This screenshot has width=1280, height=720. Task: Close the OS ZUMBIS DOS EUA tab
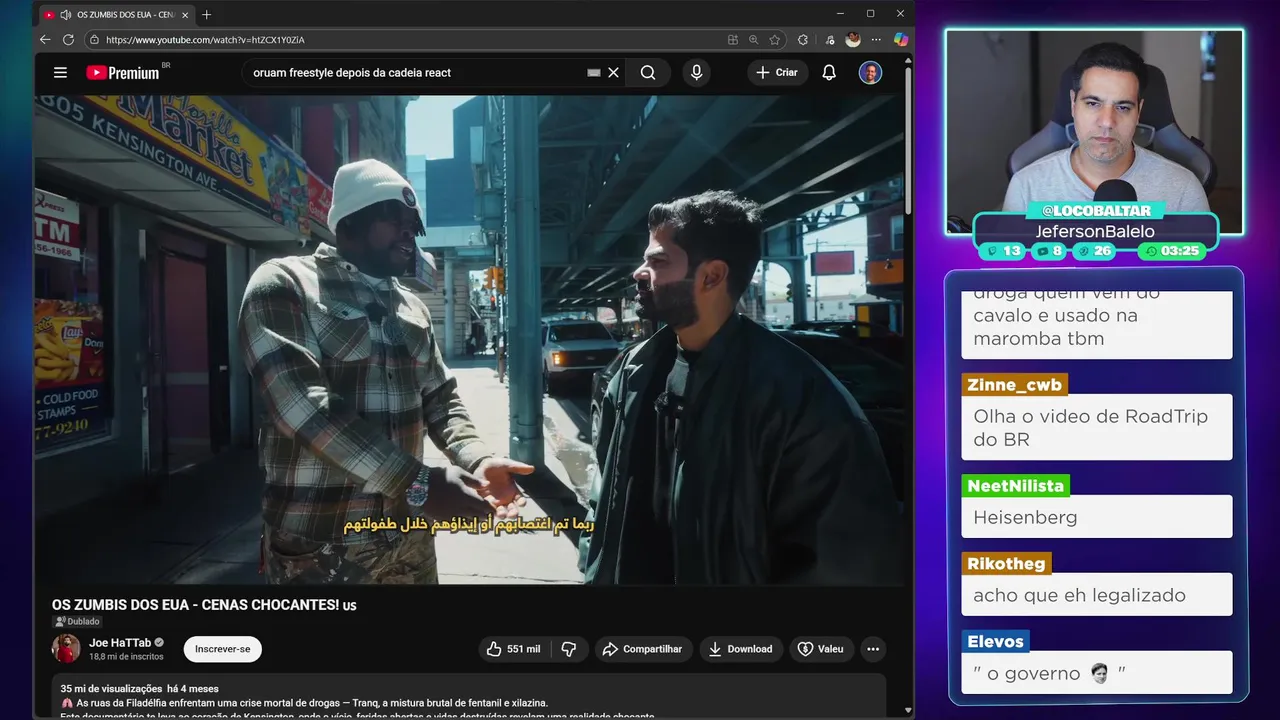[x=185, y=15]
